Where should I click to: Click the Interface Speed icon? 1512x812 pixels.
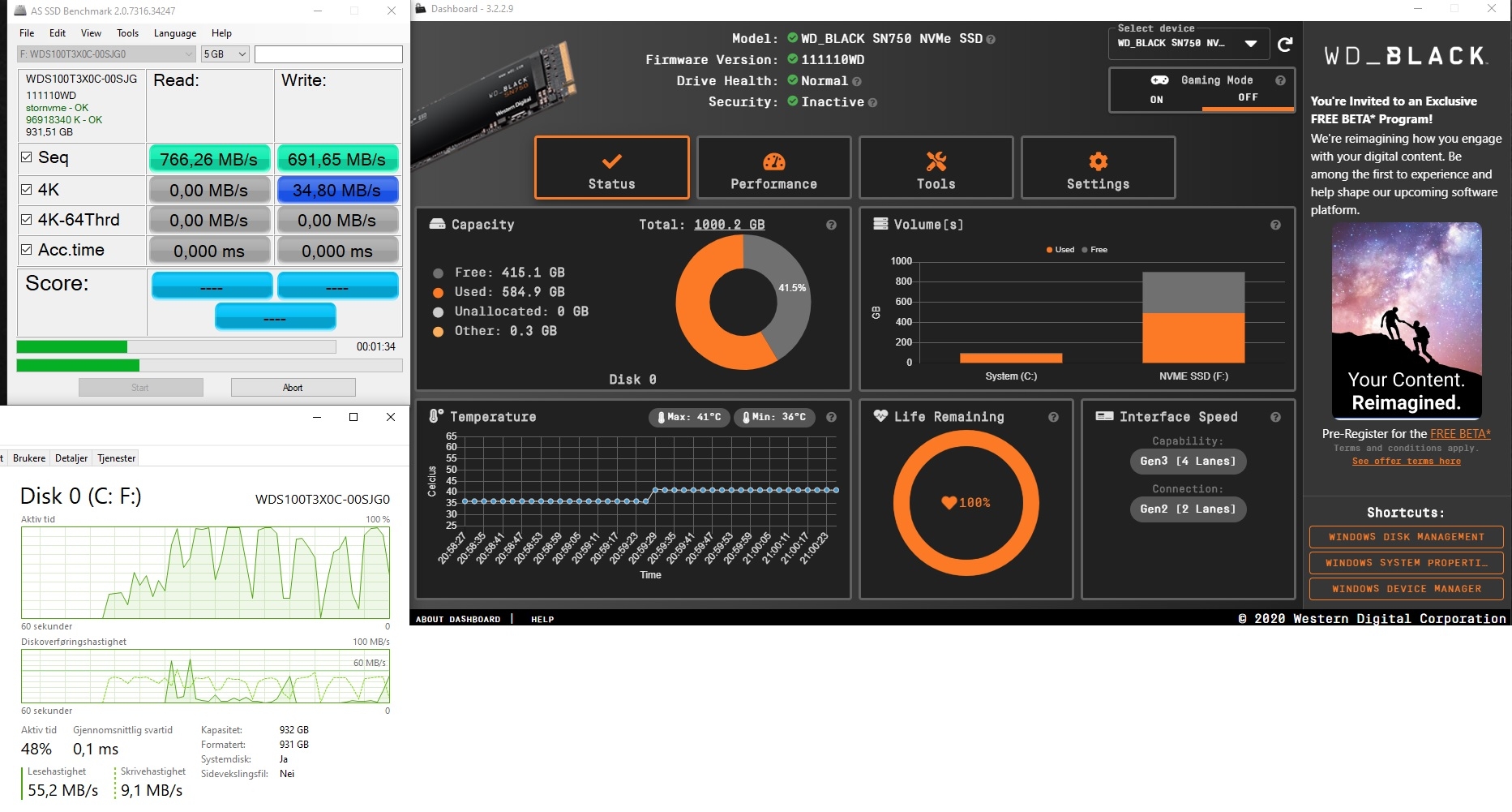(x=1104, y=416)
